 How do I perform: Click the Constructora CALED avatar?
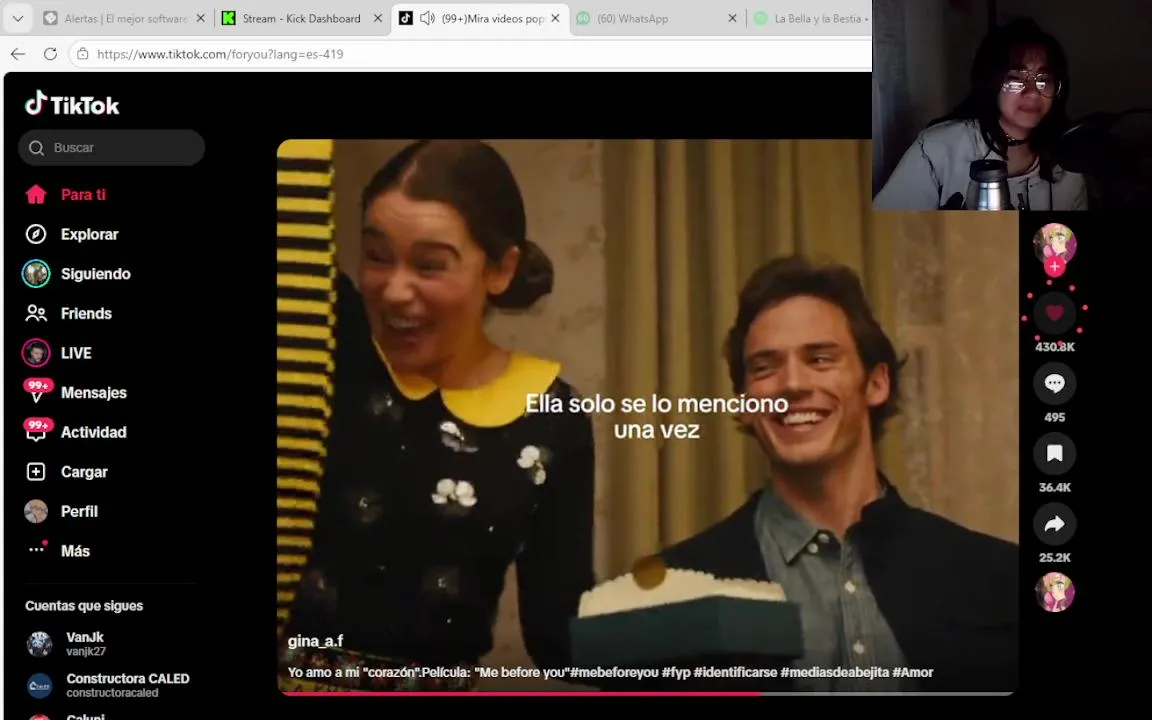[x=40, y=685]
